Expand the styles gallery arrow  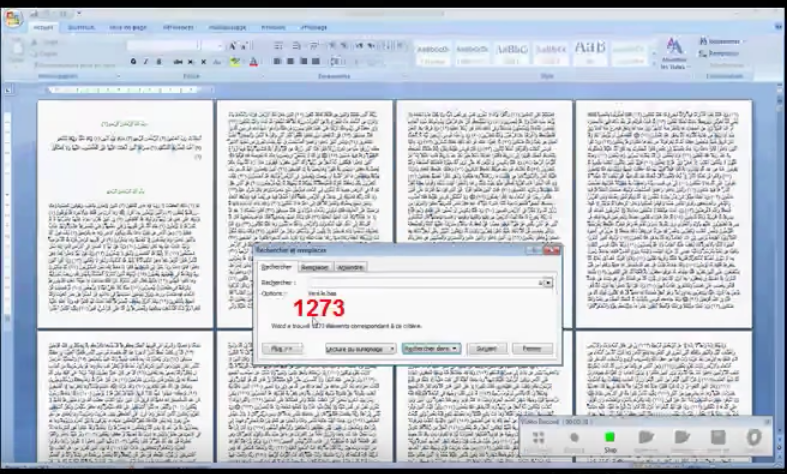point(654,63)
